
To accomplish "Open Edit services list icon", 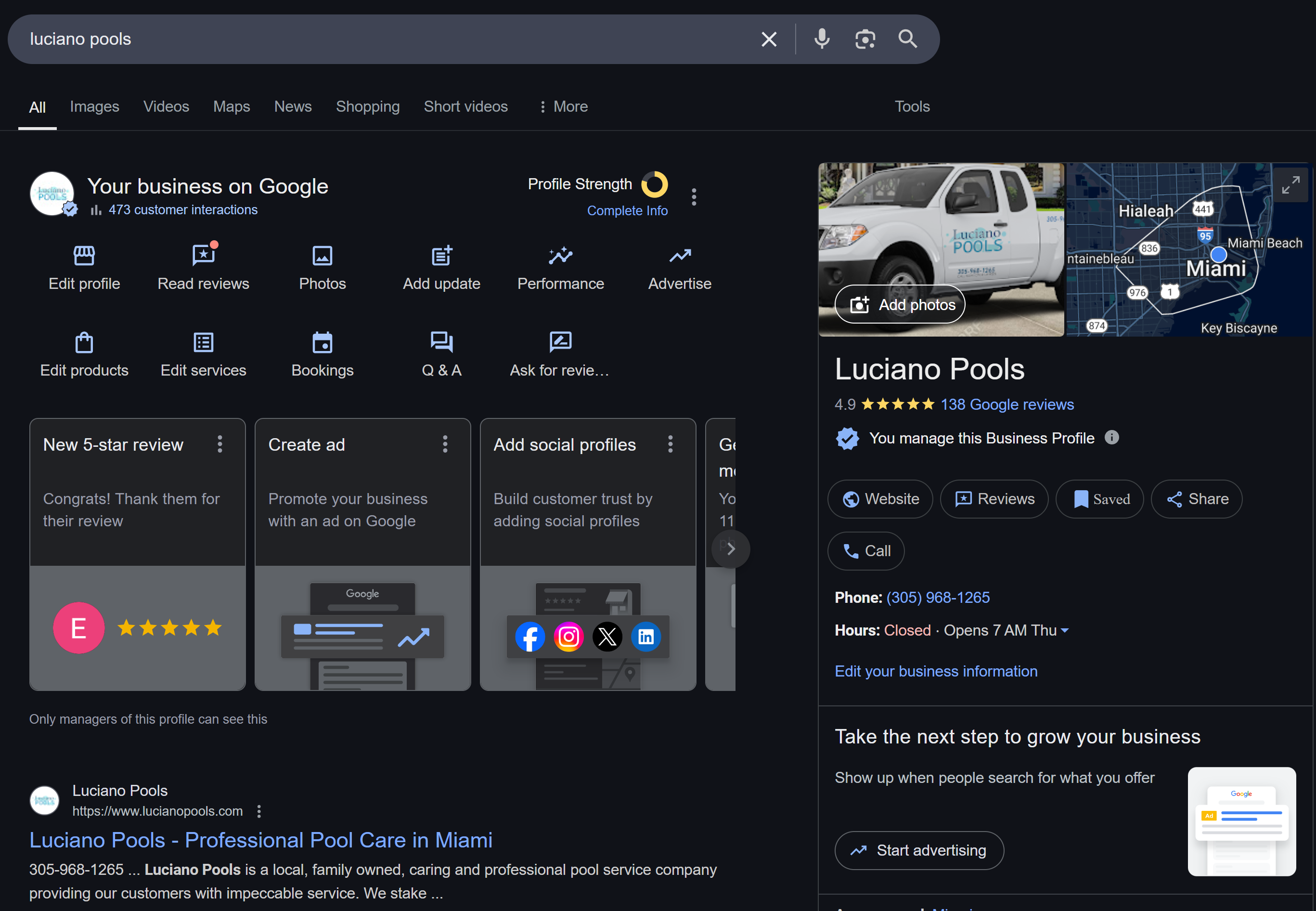I will coord(204,342).
